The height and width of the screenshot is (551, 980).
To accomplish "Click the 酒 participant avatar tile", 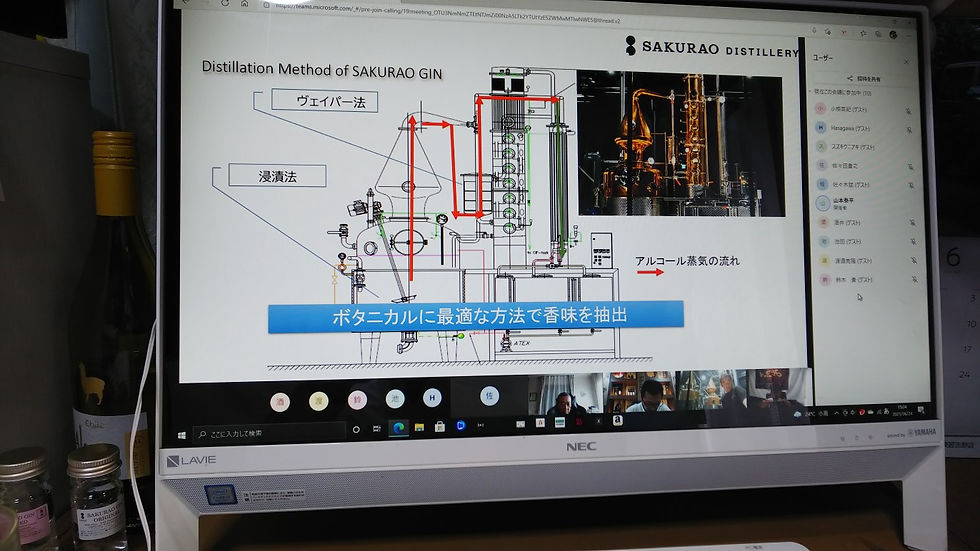I will [280, 402].
